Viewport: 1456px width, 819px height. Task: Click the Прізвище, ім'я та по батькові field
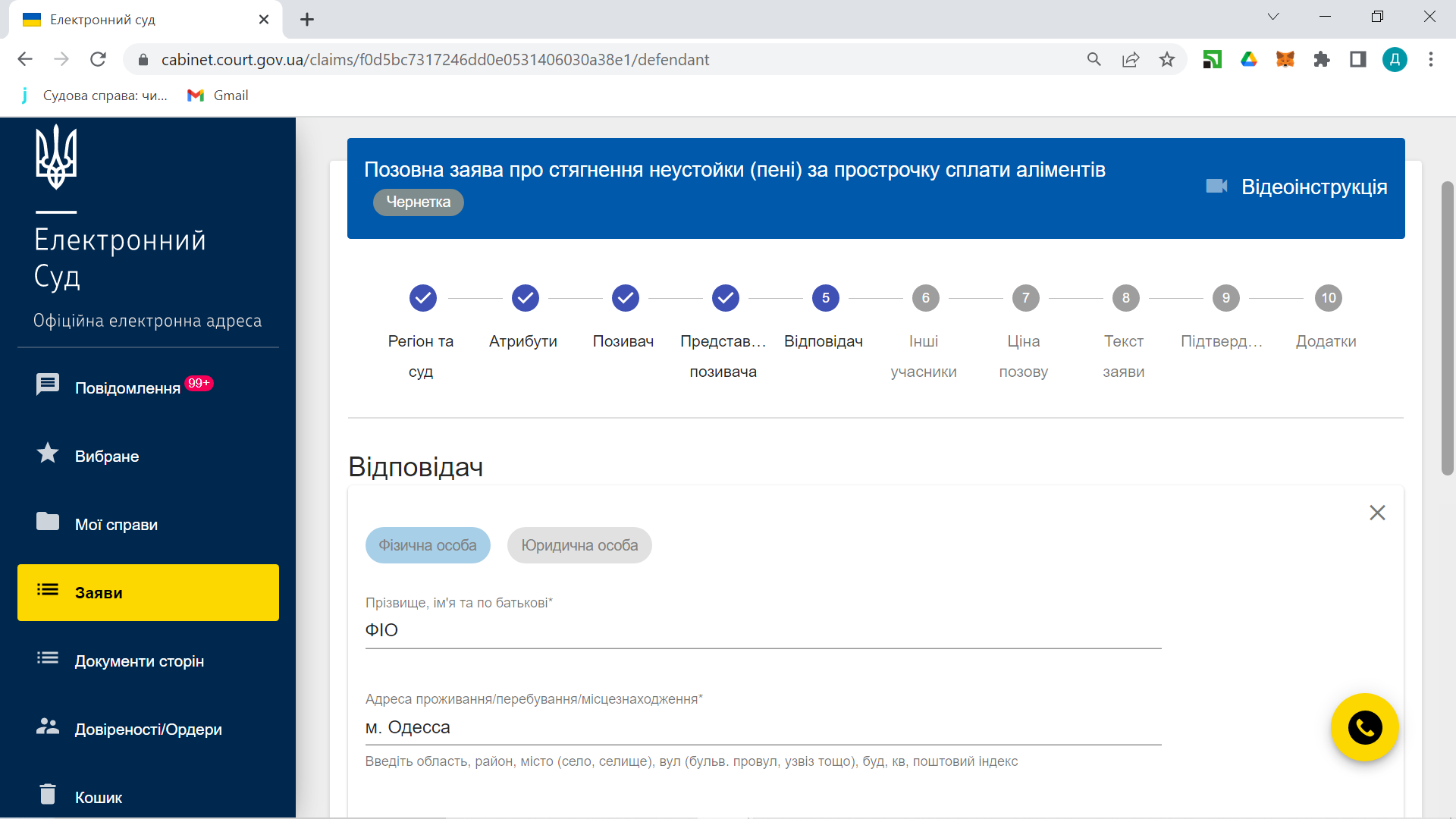(762, 630)
